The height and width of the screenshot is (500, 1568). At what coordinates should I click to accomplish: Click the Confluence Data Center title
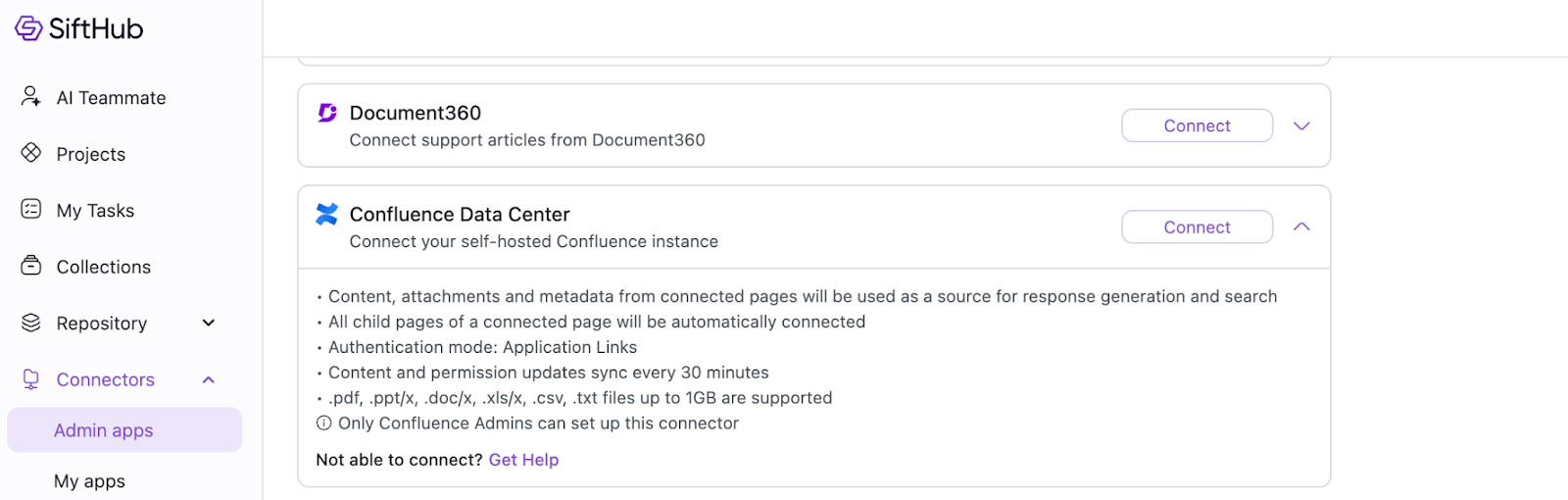[x=460, y=215]
